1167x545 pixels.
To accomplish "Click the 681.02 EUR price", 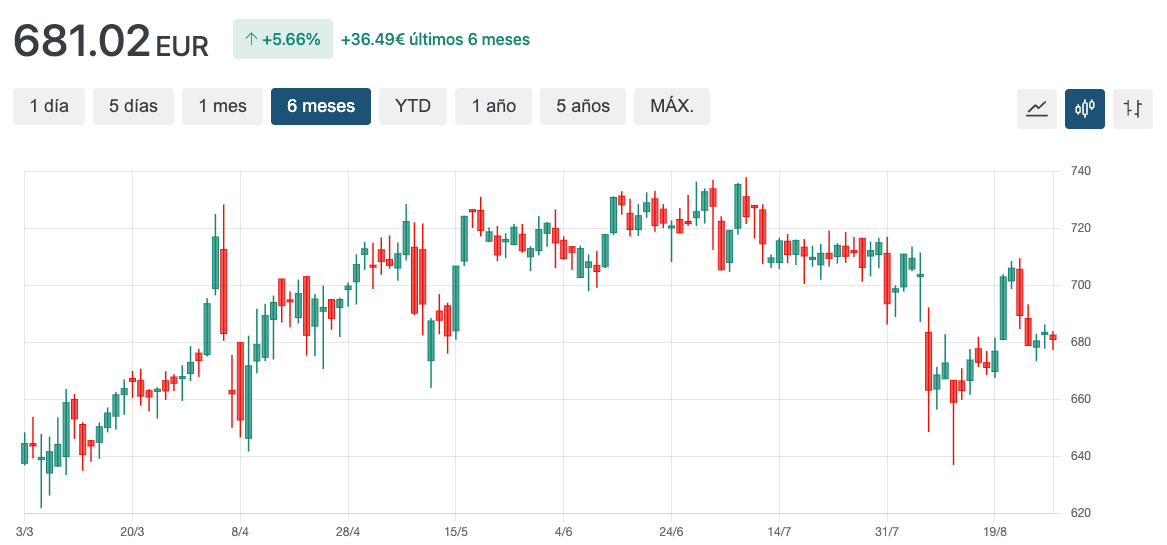I will click(x=110, y=41).
